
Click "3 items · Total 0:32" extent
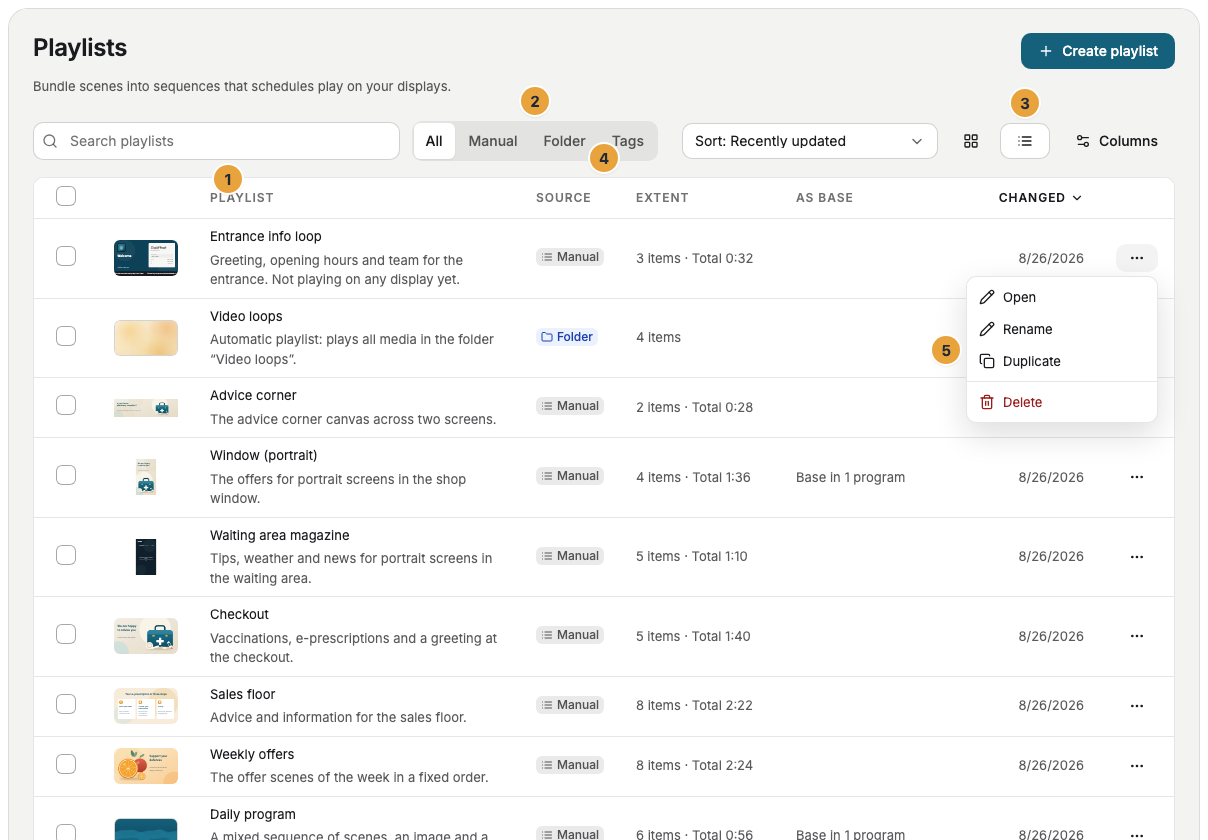click(x=694, y=259)
